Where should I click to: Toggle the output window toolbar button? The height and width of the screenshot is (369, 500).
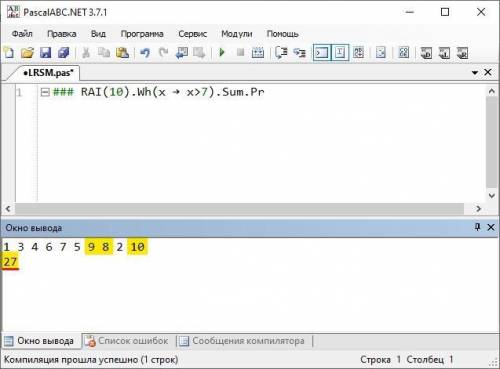(x=322, y=53)
